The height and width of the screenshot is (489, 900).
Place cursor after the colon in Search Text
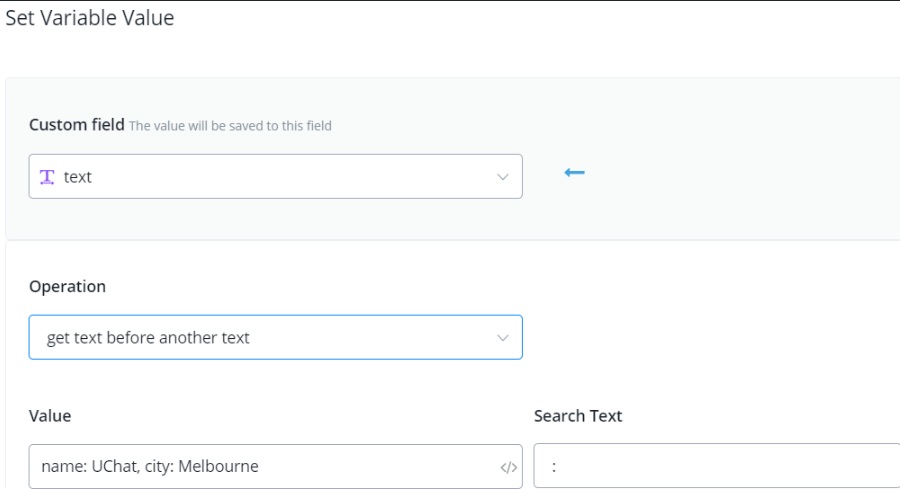pyautogui.click(x=560, y=467)
